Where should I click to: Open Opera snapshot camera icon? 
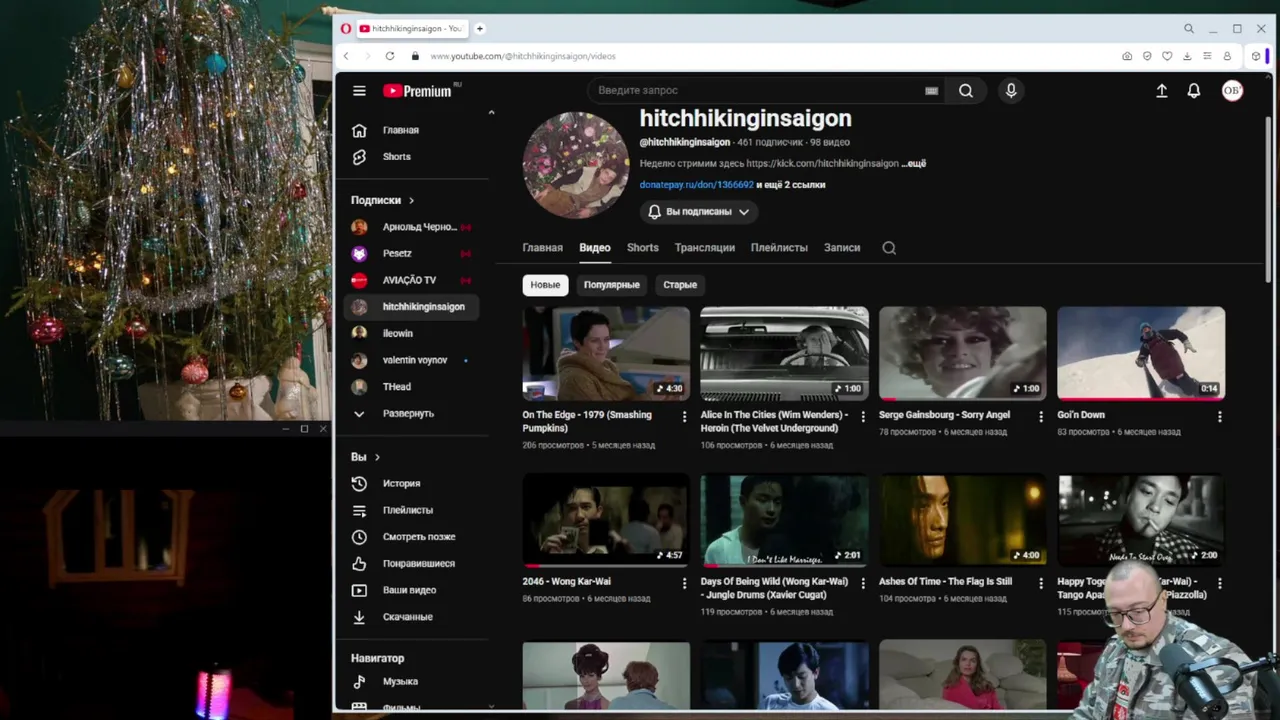point(1127,56)
